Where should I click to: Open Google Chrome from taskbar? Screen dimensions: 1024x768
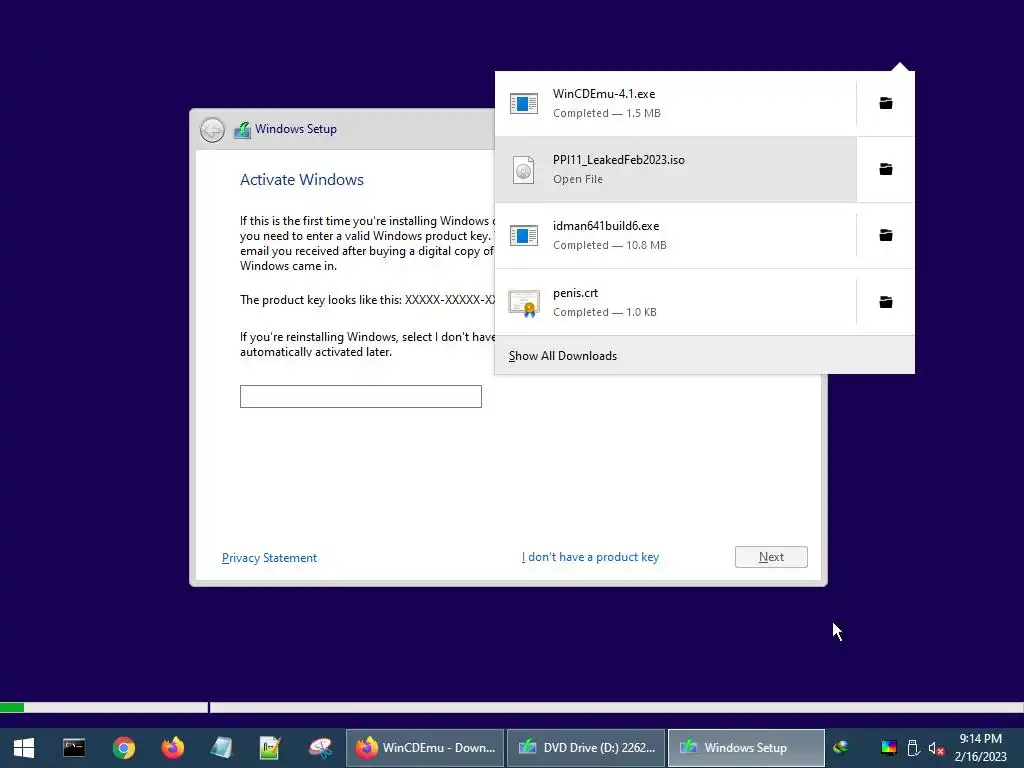[x=123, y=748]
